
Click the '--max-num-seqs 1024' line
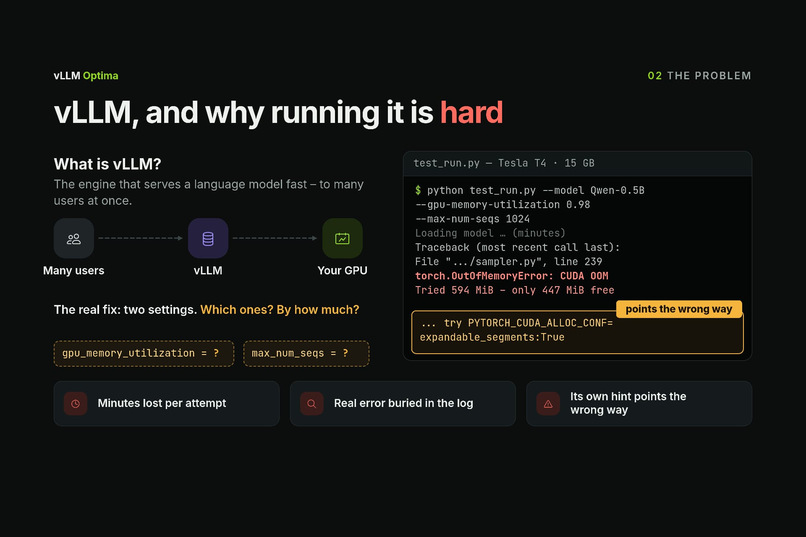click(x=472, y=219)
